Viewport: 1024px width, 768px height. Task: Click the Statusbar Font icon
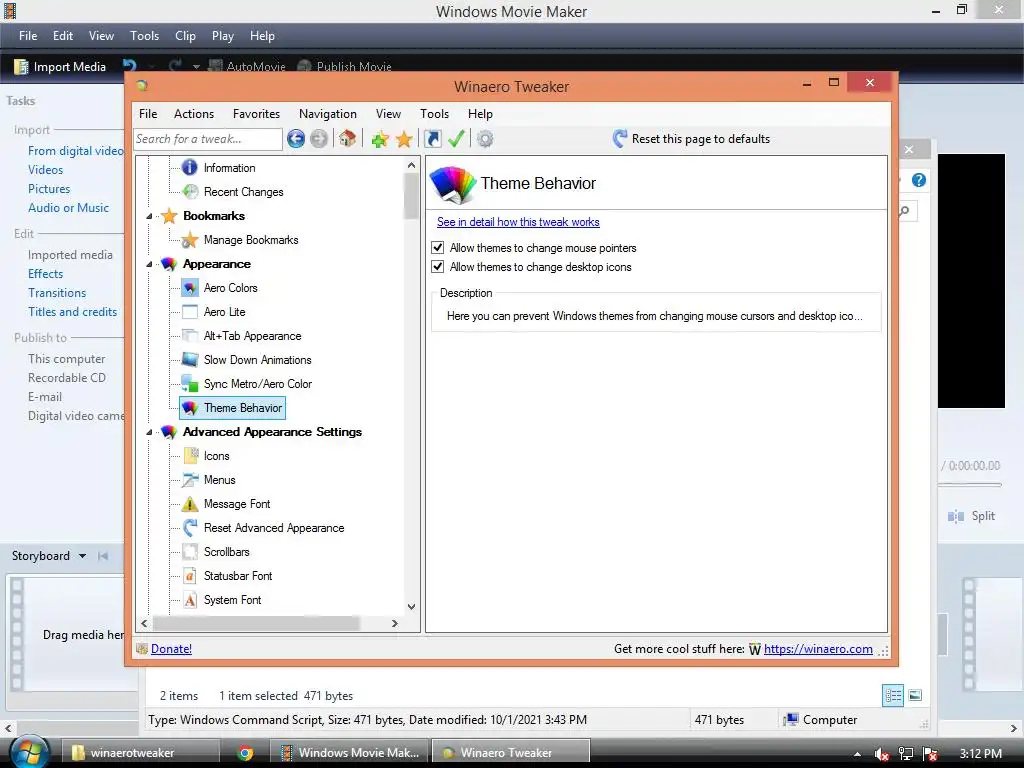coord(189,576)
